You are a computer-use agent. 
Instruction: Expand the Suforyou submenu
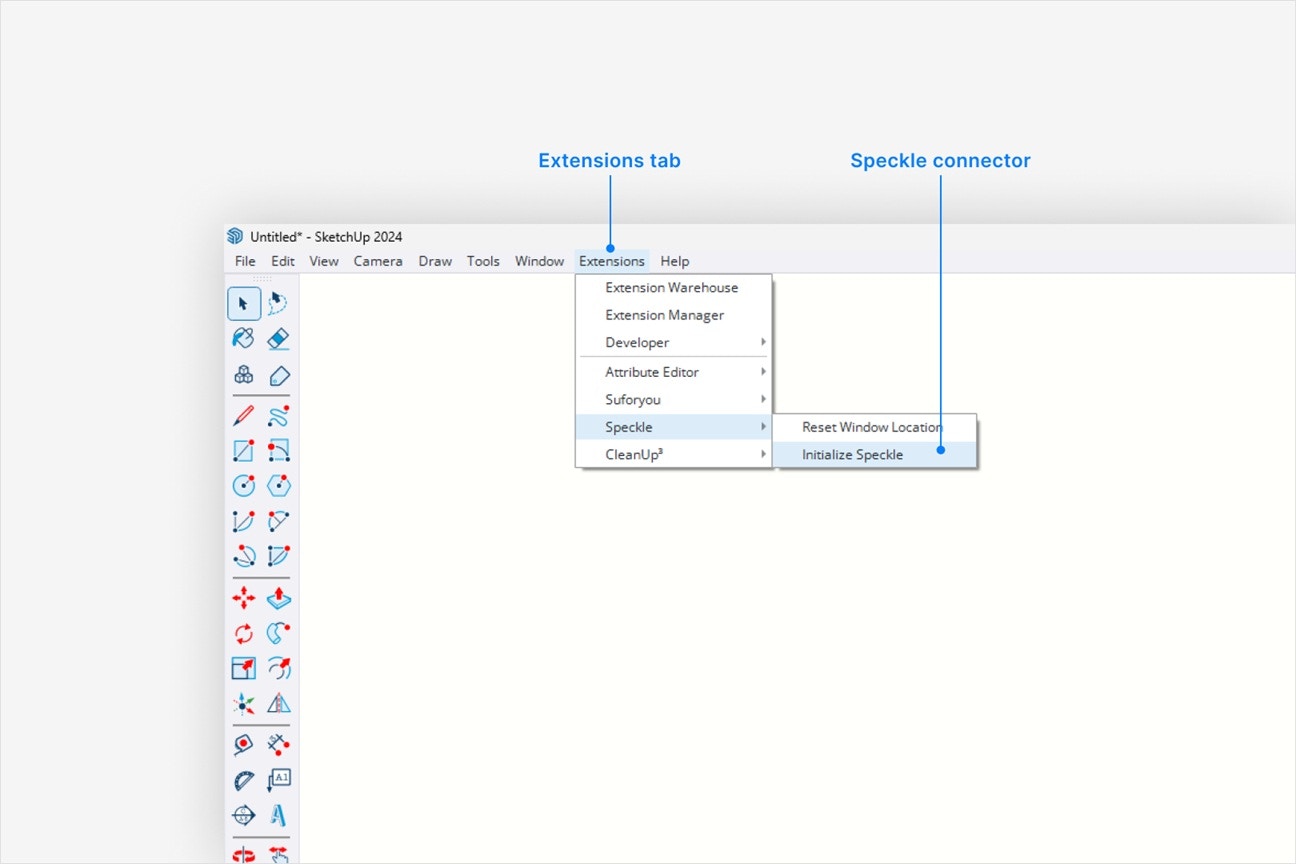[674, 399]
